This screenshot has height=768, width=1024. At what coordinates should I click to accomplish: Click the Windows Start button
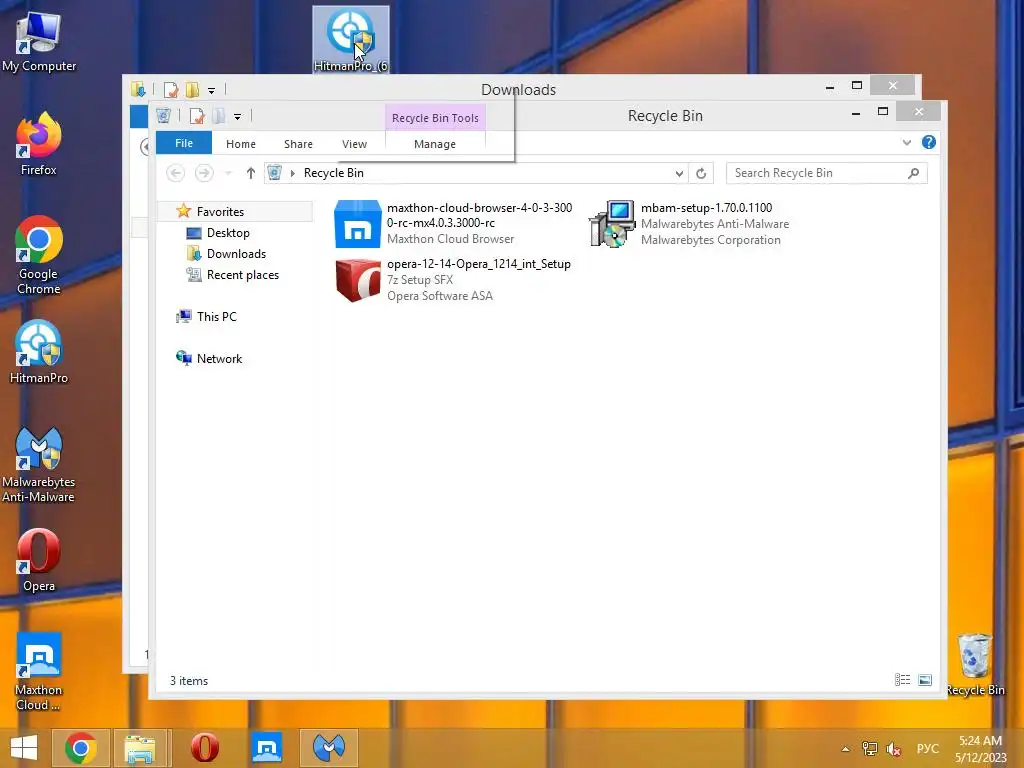click(x=24, y=748)
